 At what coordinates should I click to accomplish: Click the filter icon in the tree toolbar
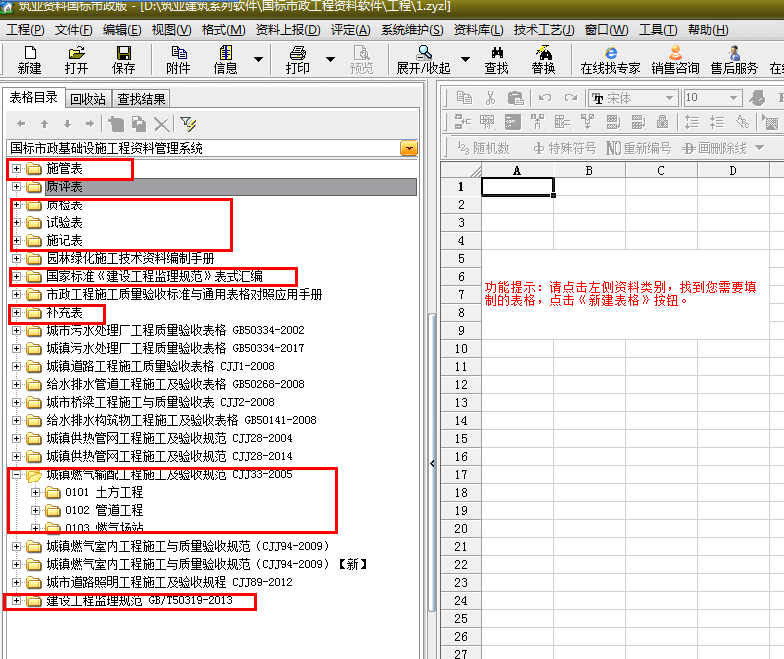point(188,123)
